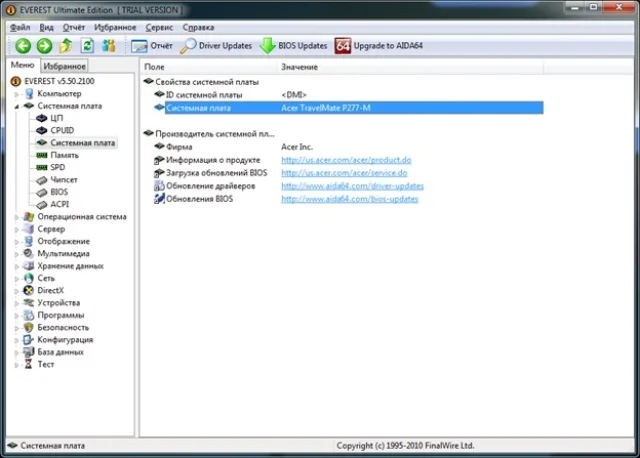640x458 pixels.
Task: Click the Компьютер computer icon
Action: pyautogui.click(x=29, y=93)
